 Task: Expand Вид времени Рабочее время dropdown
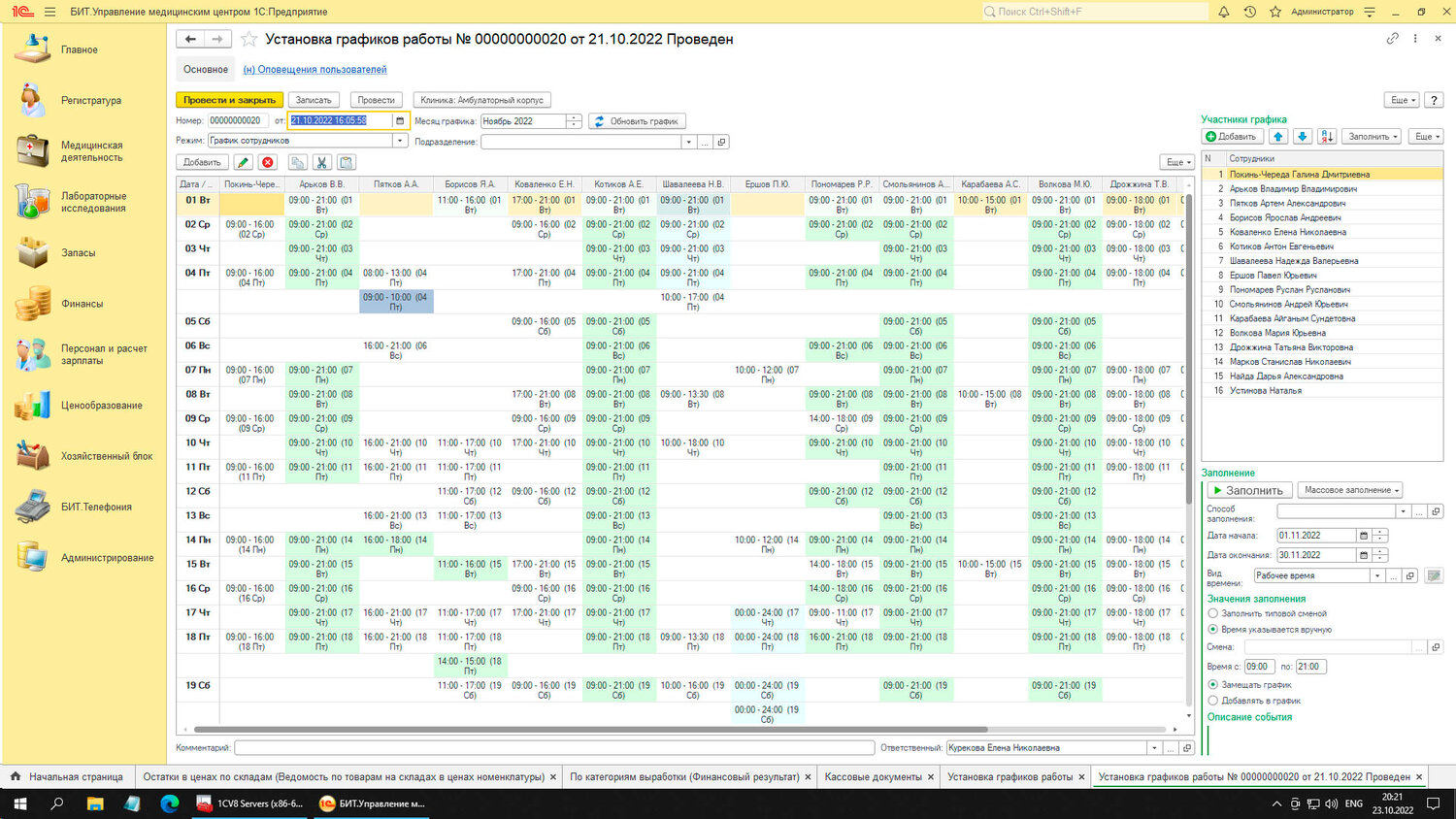pos(1376,575)
